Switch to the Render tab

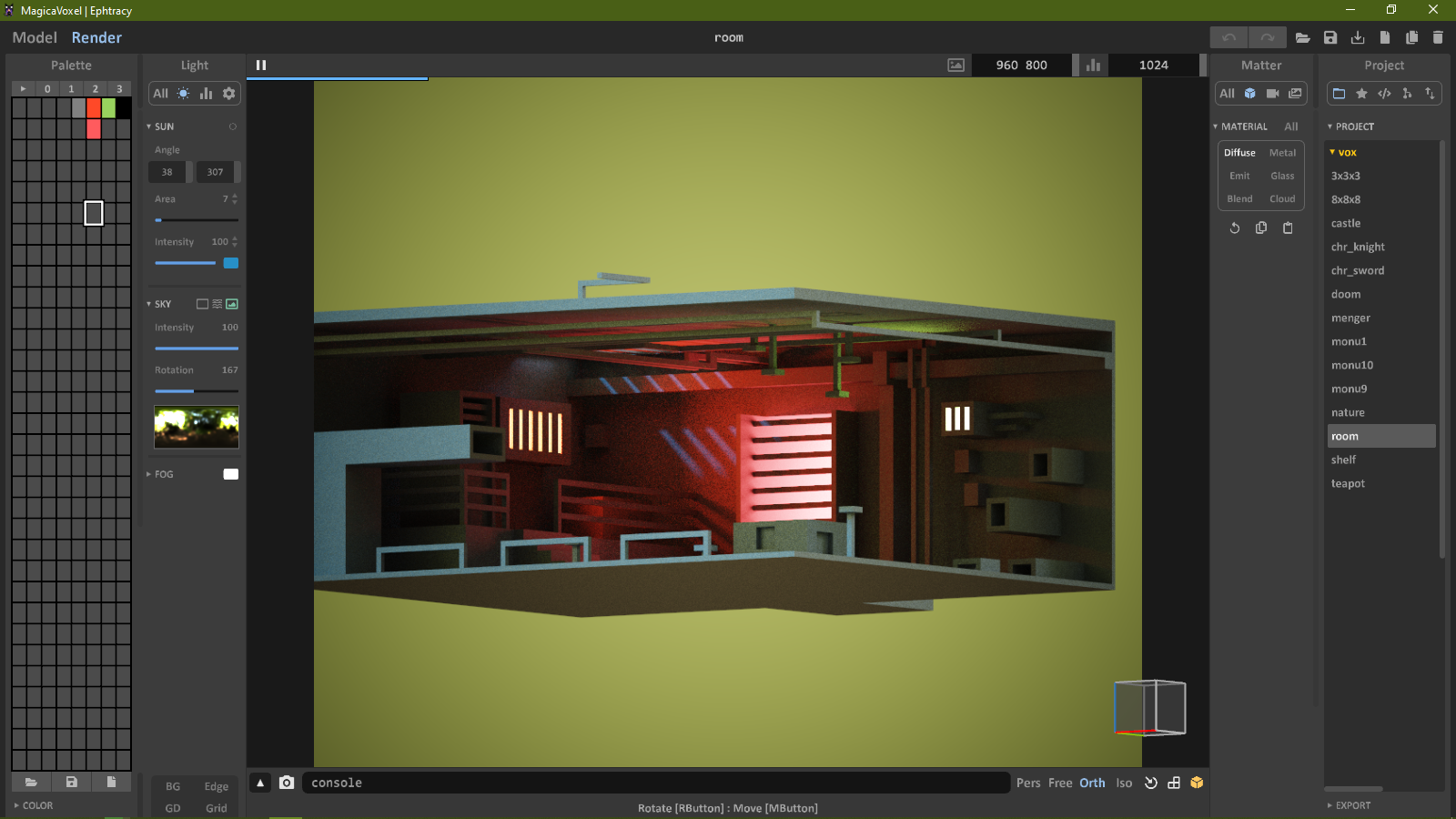coord(96,37)
